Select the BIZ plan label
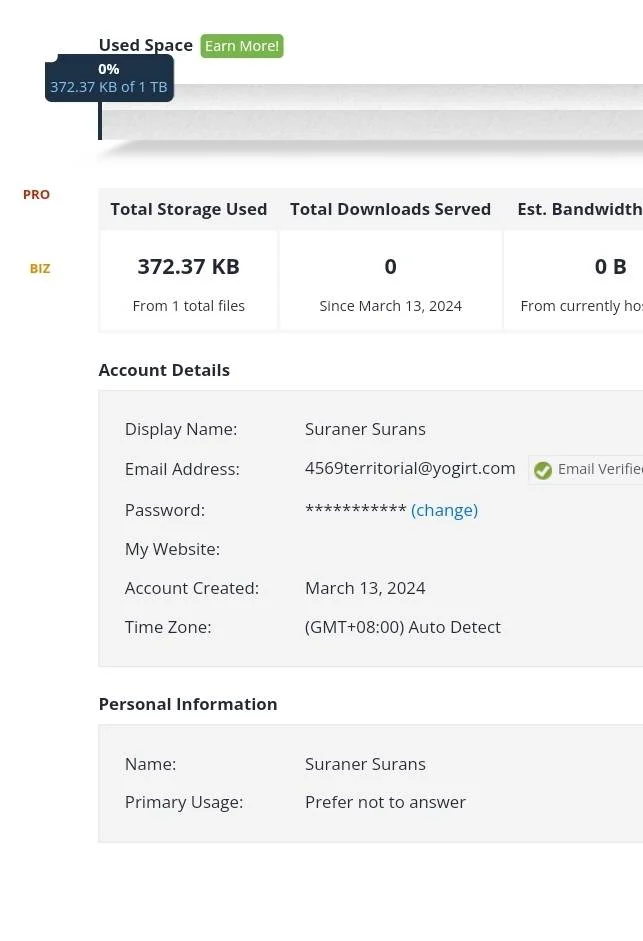643x941 pixels. (40, 268)
